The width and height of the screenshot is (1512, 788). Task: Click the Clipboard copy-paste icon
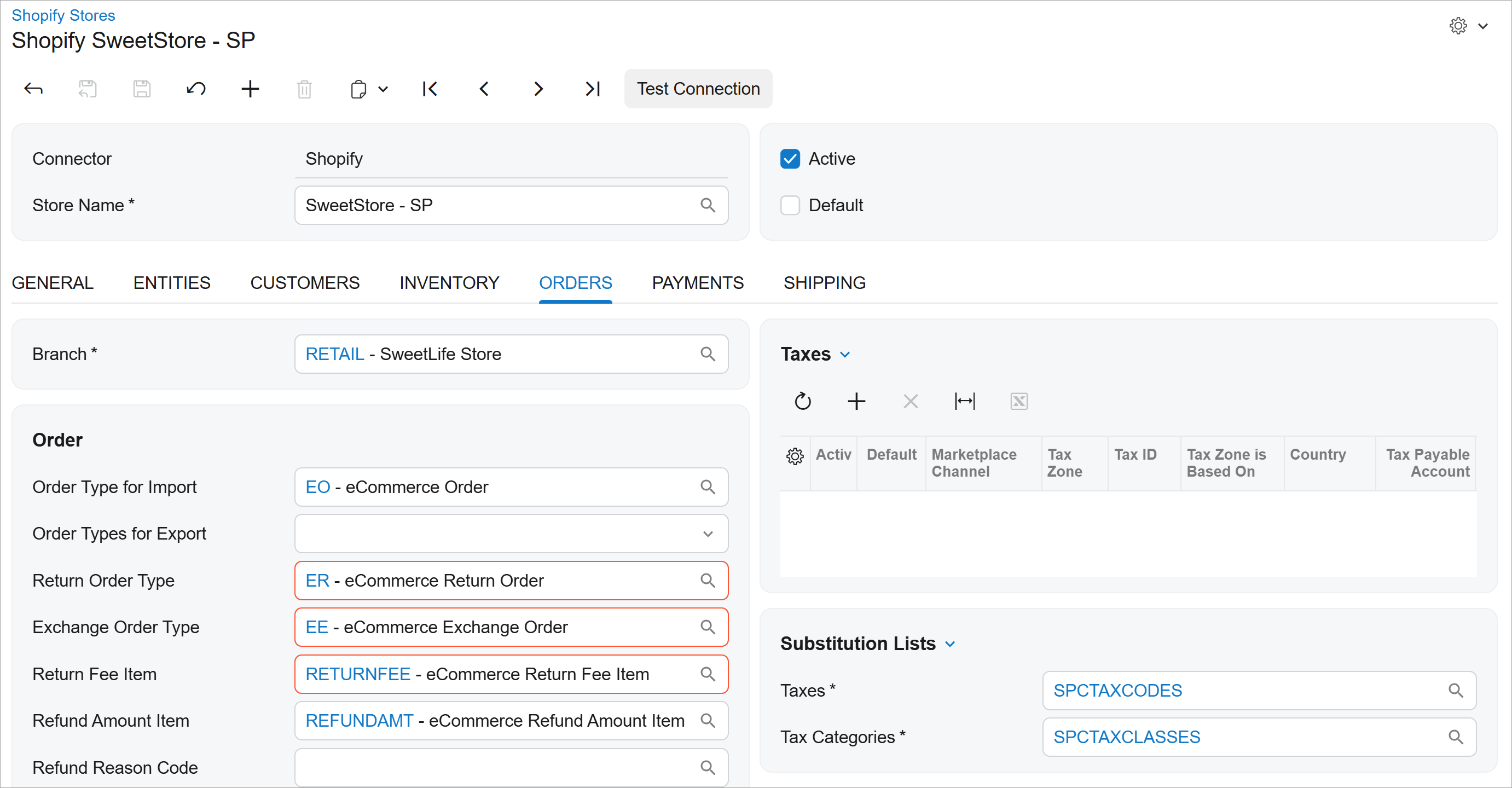358,89
